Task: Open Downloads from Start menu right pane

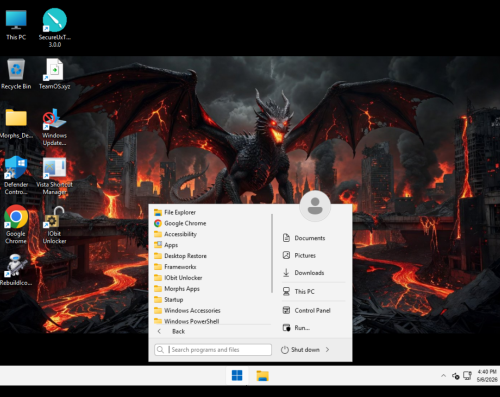Action: click(313, 273)
